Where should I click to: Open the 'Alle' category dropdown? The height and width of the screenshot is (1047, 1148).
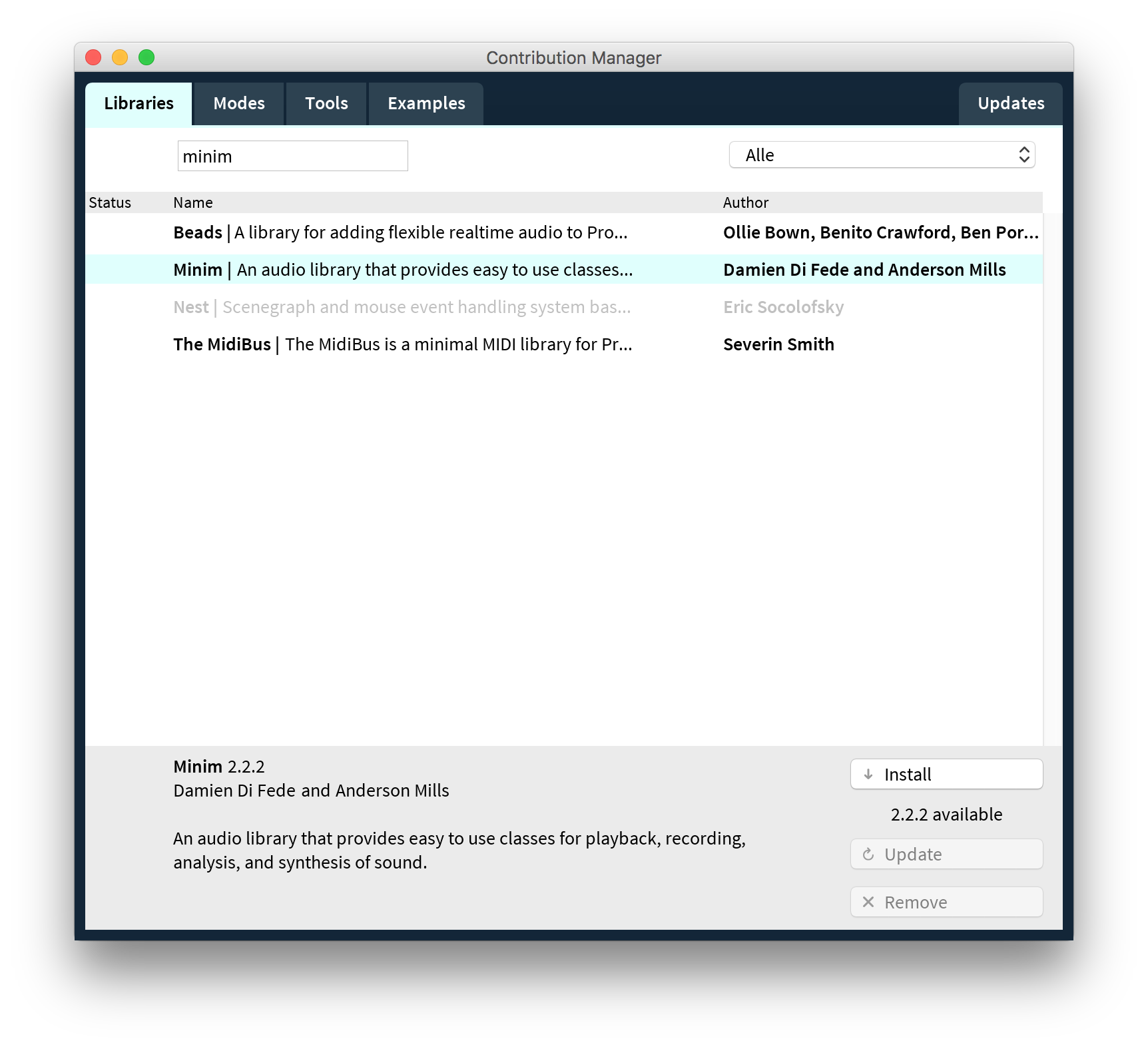click(x=882, y=155)
